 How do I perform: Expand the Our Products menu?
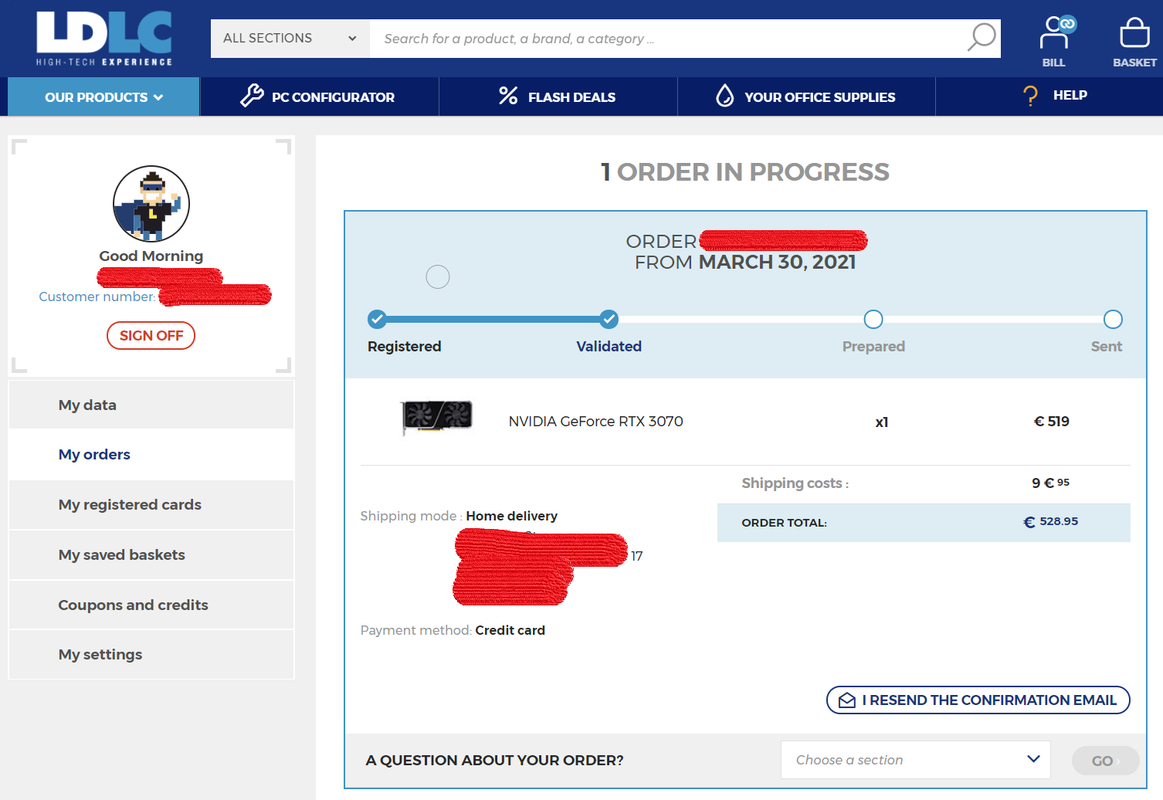click(103, 97)
